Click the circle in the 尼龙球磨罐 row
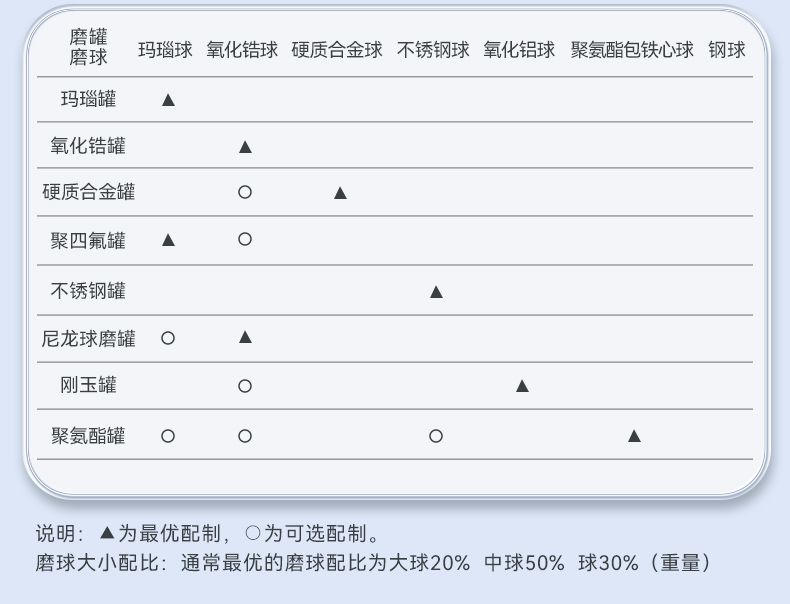Viewport: 790px width, 604px height. pyautogui.click(x=168, y=338)
